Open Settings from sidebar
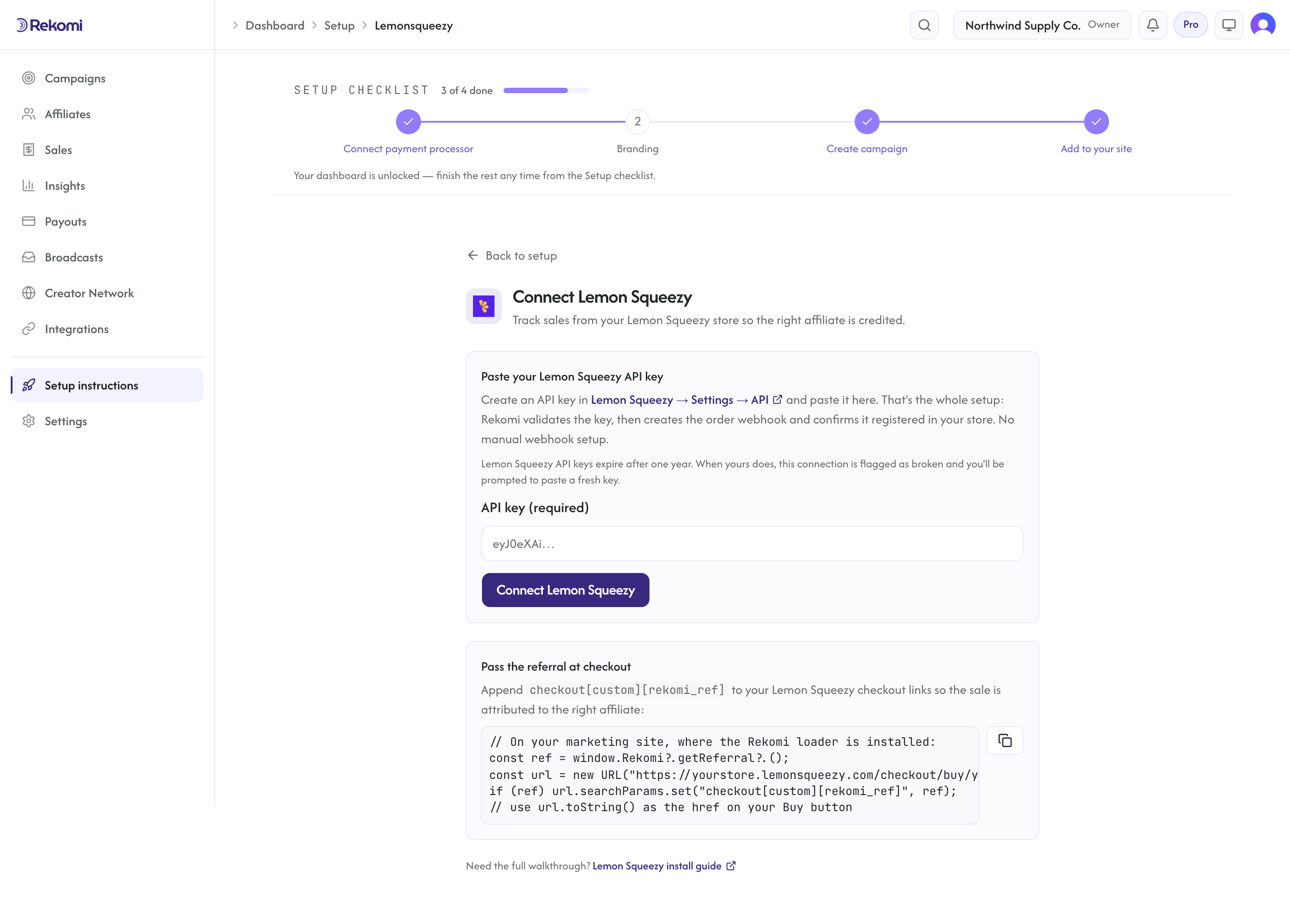 (x=107, y=421)
